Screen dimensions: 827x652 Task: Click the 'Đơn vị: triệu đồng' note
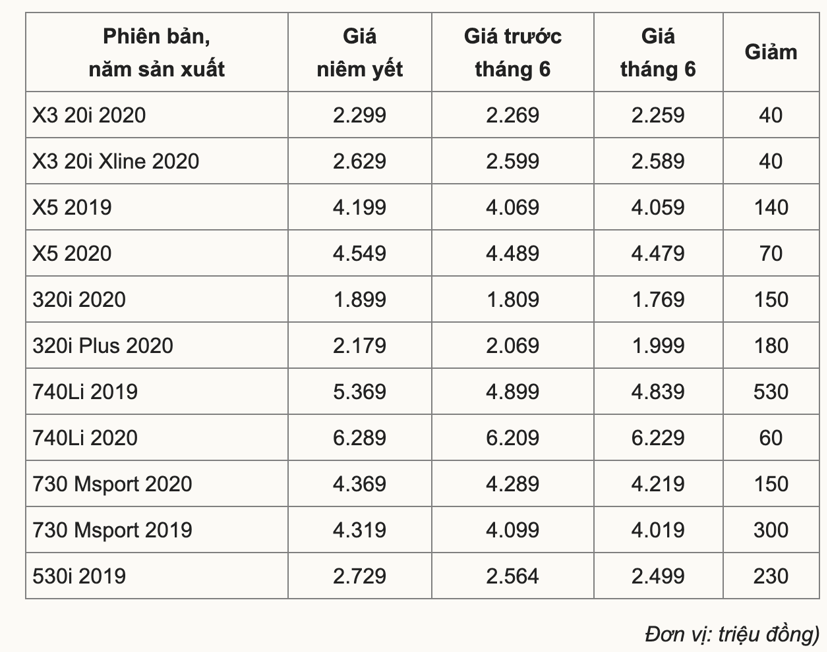[731, 633]
